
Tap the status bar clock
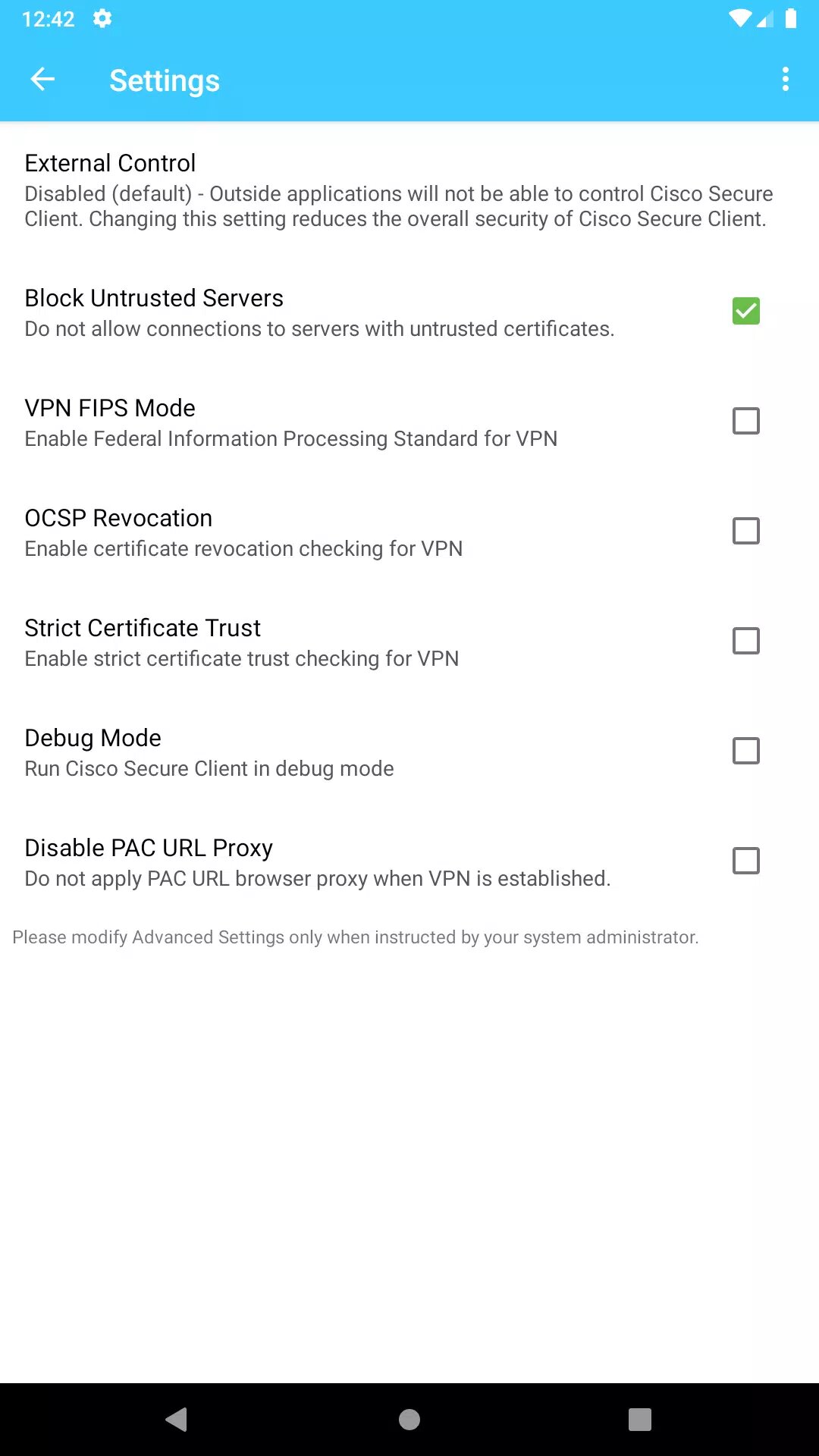click(x=48, y=19)
